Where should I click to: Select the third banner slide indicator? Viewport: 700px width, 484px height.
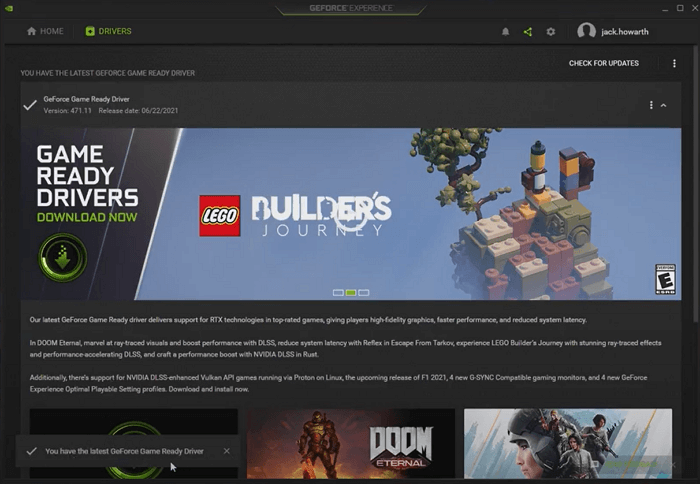point(364,292)
